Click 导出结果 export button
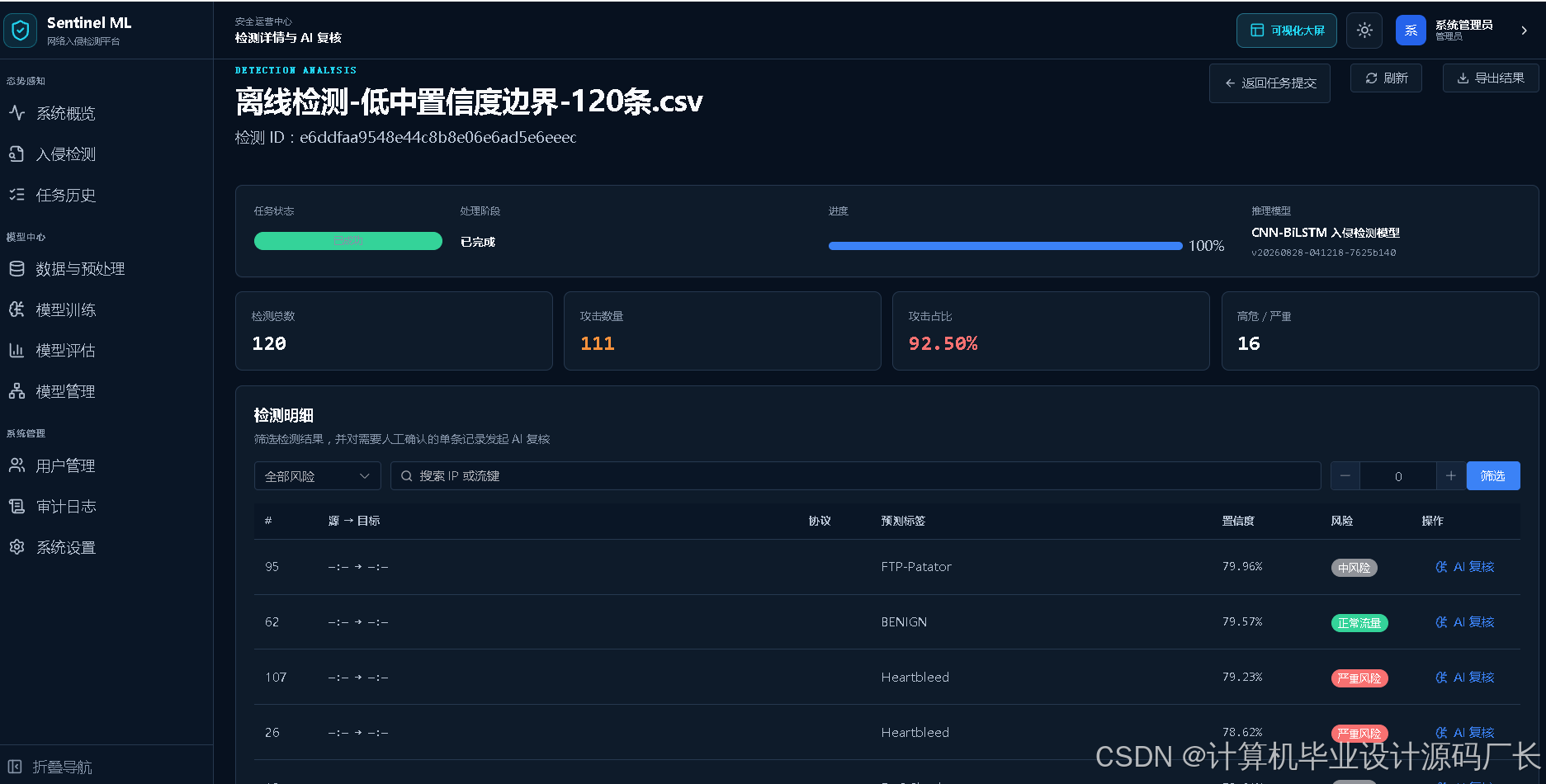 point(1491,78)
